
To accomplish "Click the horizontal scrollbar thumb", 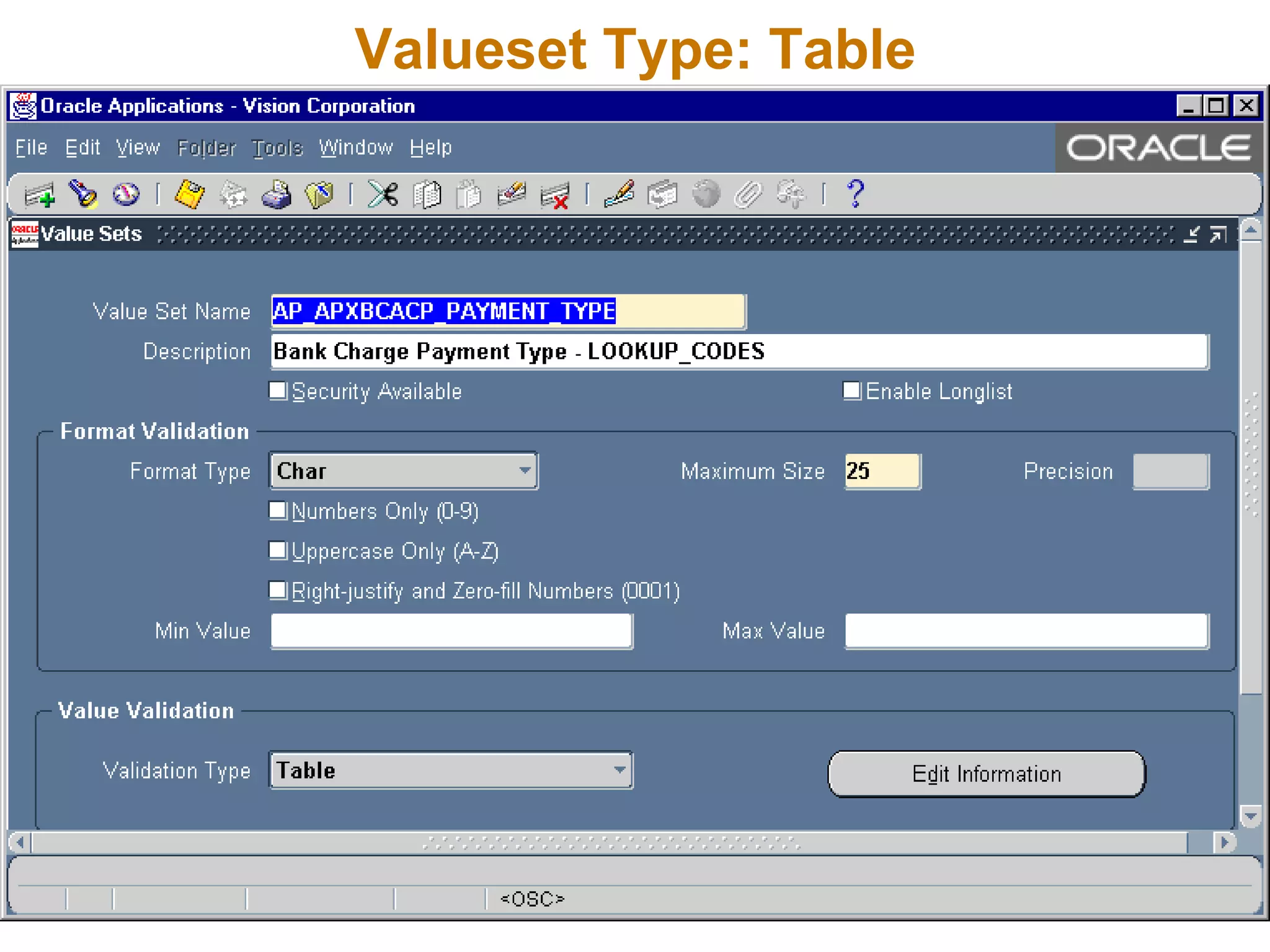I will click(610, 842).
